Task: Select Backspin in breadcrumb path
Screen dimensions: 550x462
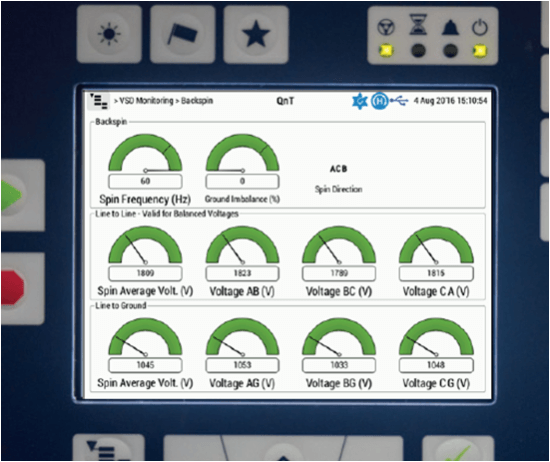Action: 197,101
